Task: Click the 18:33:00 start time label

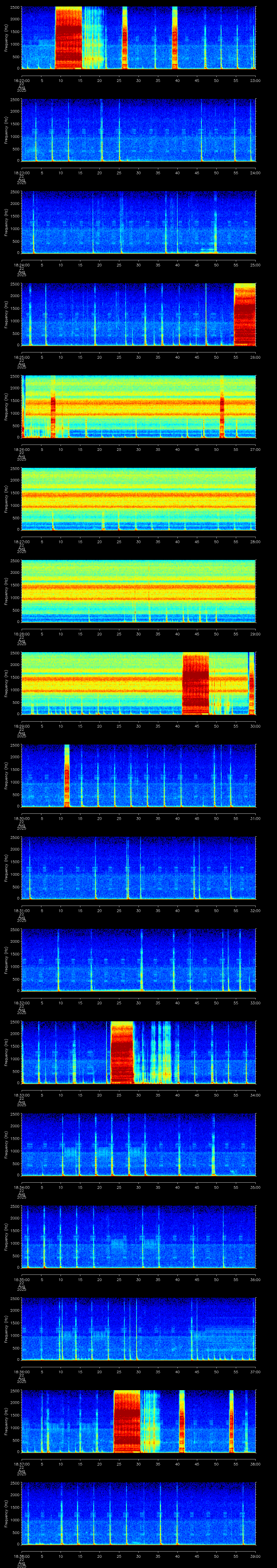Action: pos(21,1095)
